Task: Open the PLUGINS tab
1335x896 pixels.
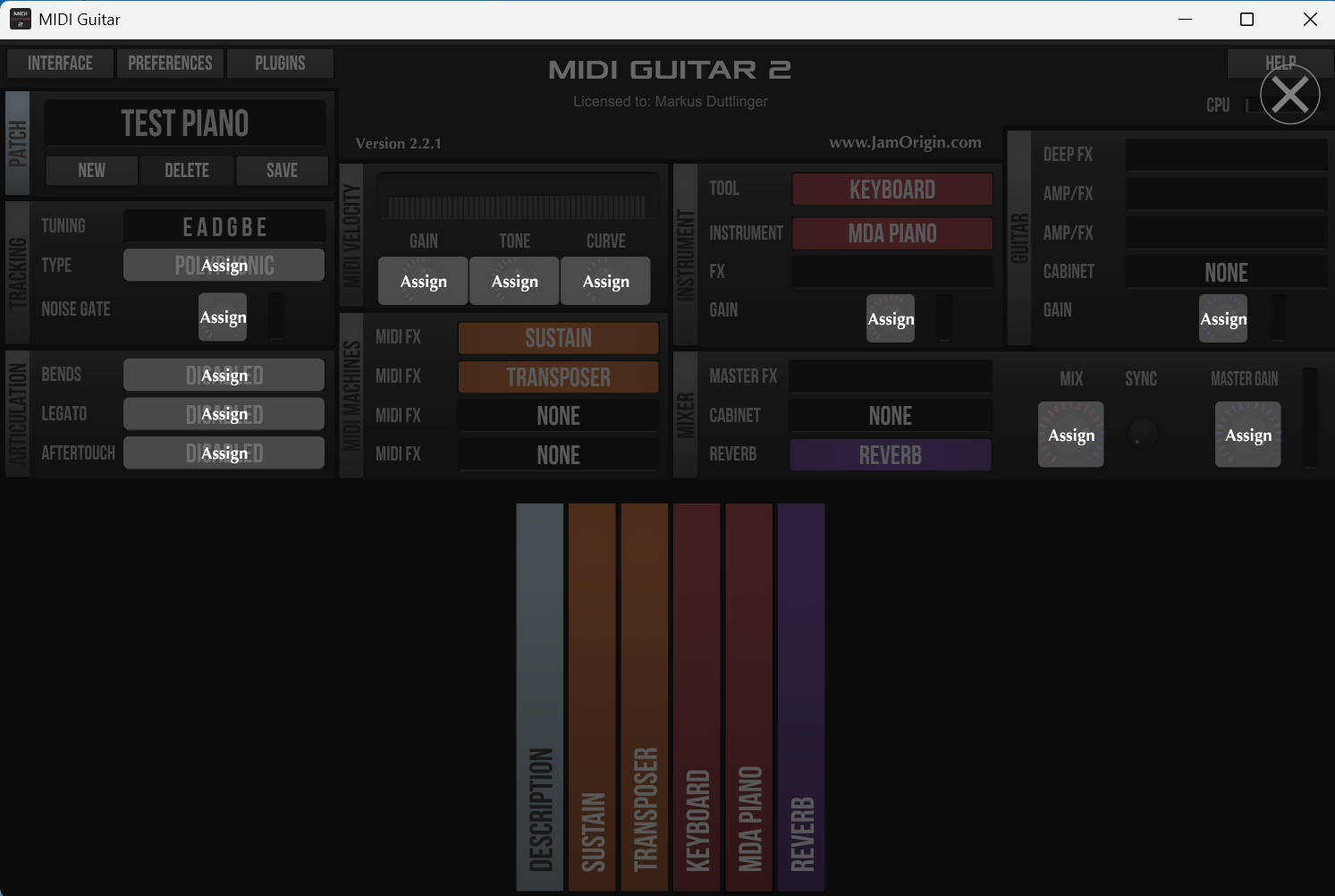Action: pos(280,63)
